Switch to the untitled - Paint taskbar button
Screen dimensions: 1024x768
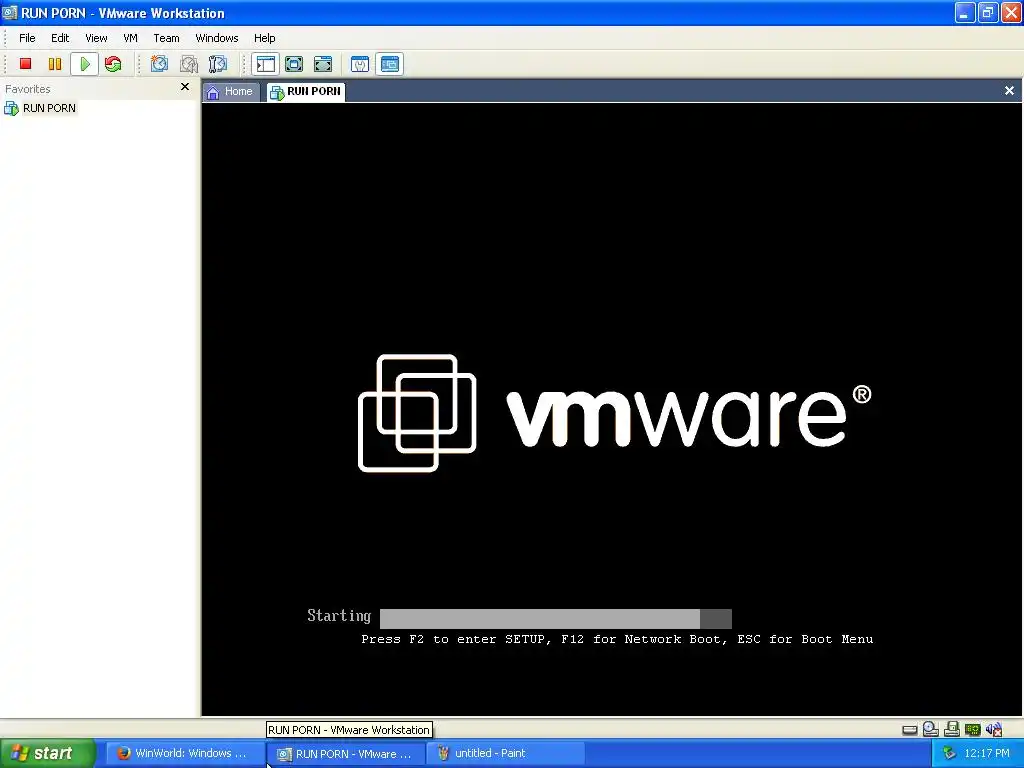506,753
